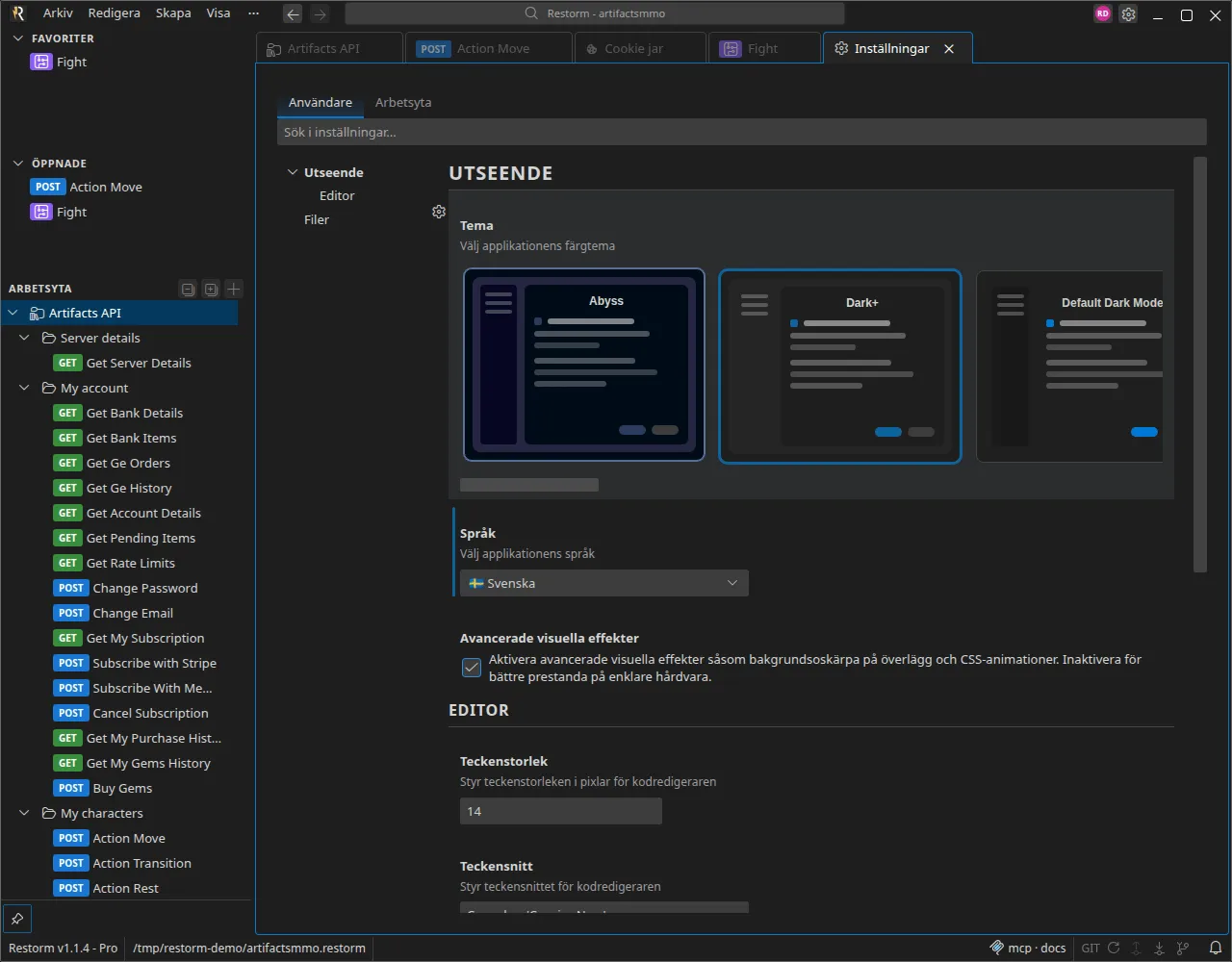Image resolution: width=1232 pixels, height=962 pixels.
Task: Collapse all workspace items in Arbetsyta header
Action: pos(189,289)
